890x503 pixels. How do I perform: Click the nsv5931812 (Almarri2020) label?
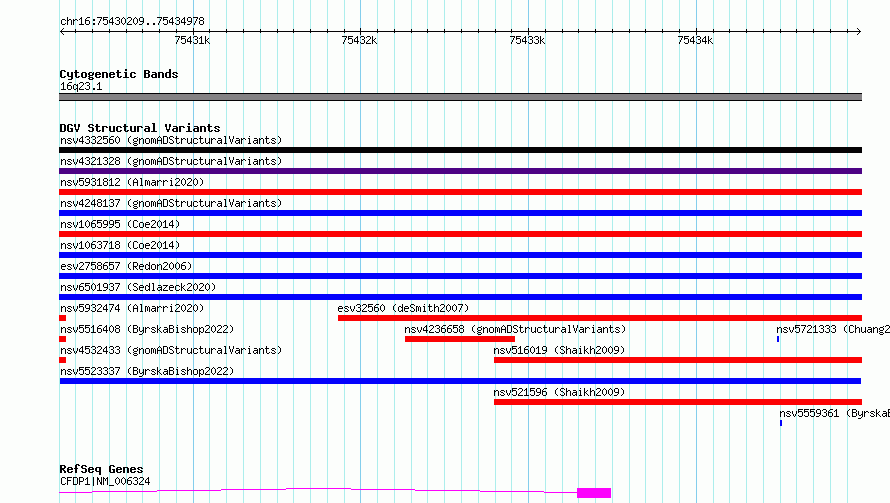132,182
